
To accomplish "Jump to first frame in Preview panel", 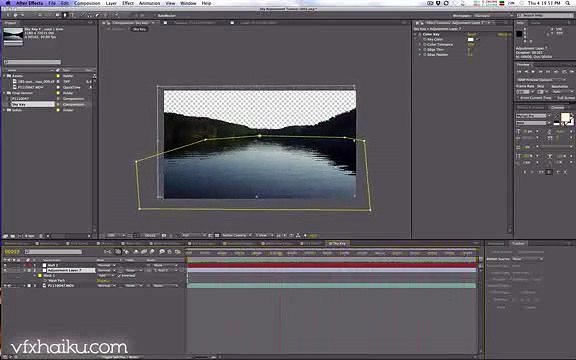I will [x=519, y=72].
